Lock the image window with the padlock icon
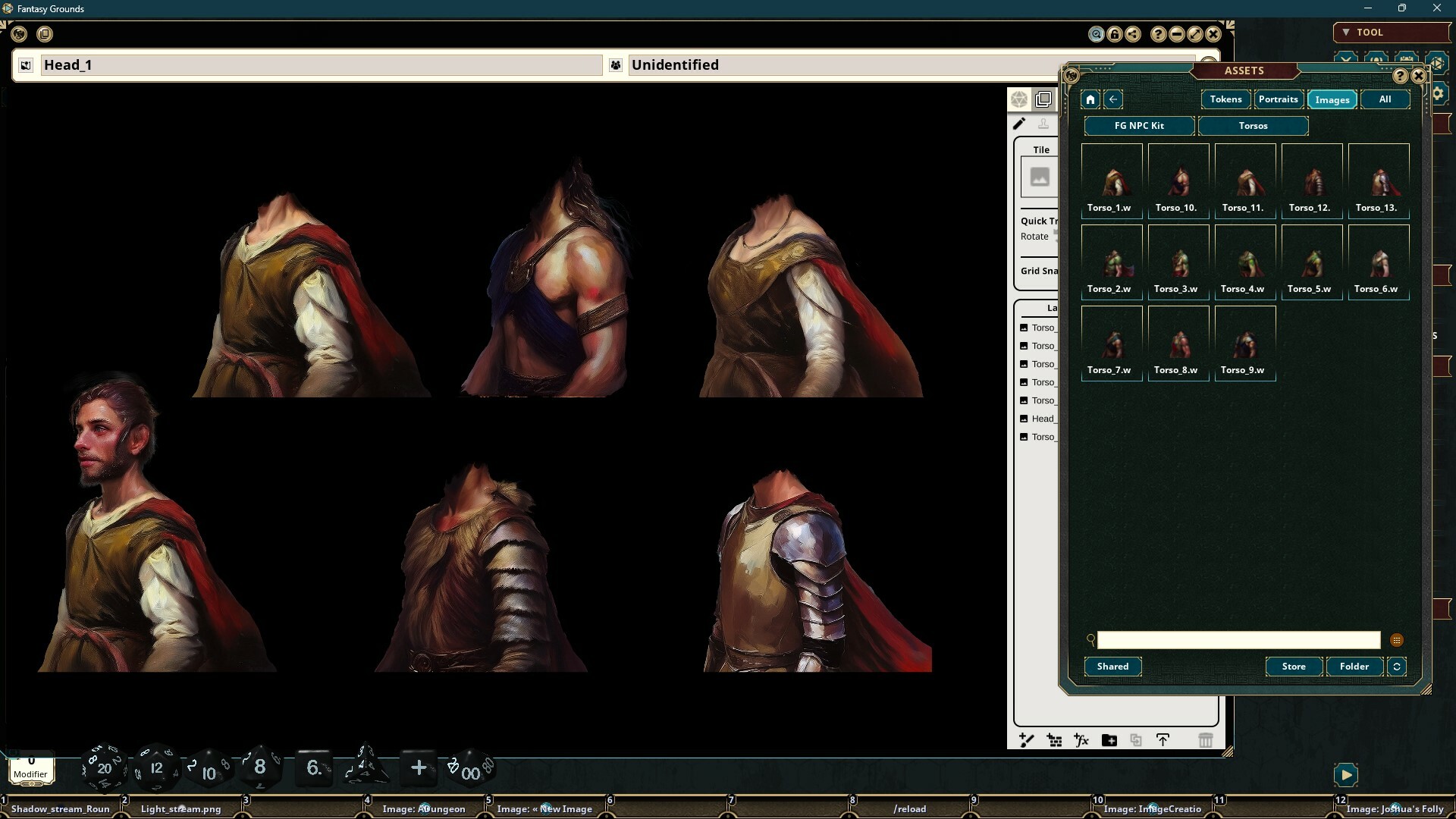Viewport: 1456px width, 819px height. 1115,34
